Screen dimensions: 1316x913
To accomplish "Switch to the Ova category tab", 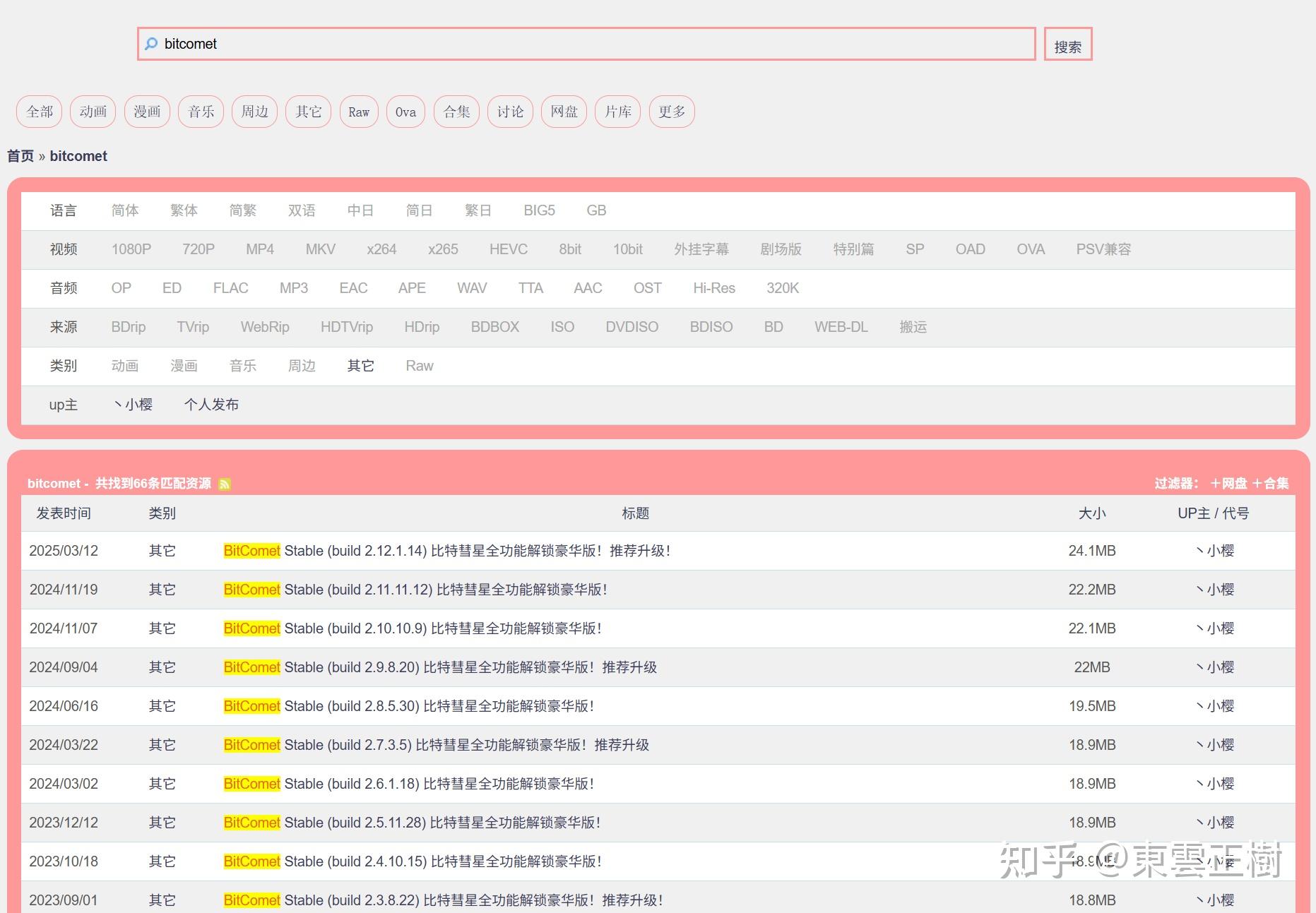I will [x=405, y=112].
